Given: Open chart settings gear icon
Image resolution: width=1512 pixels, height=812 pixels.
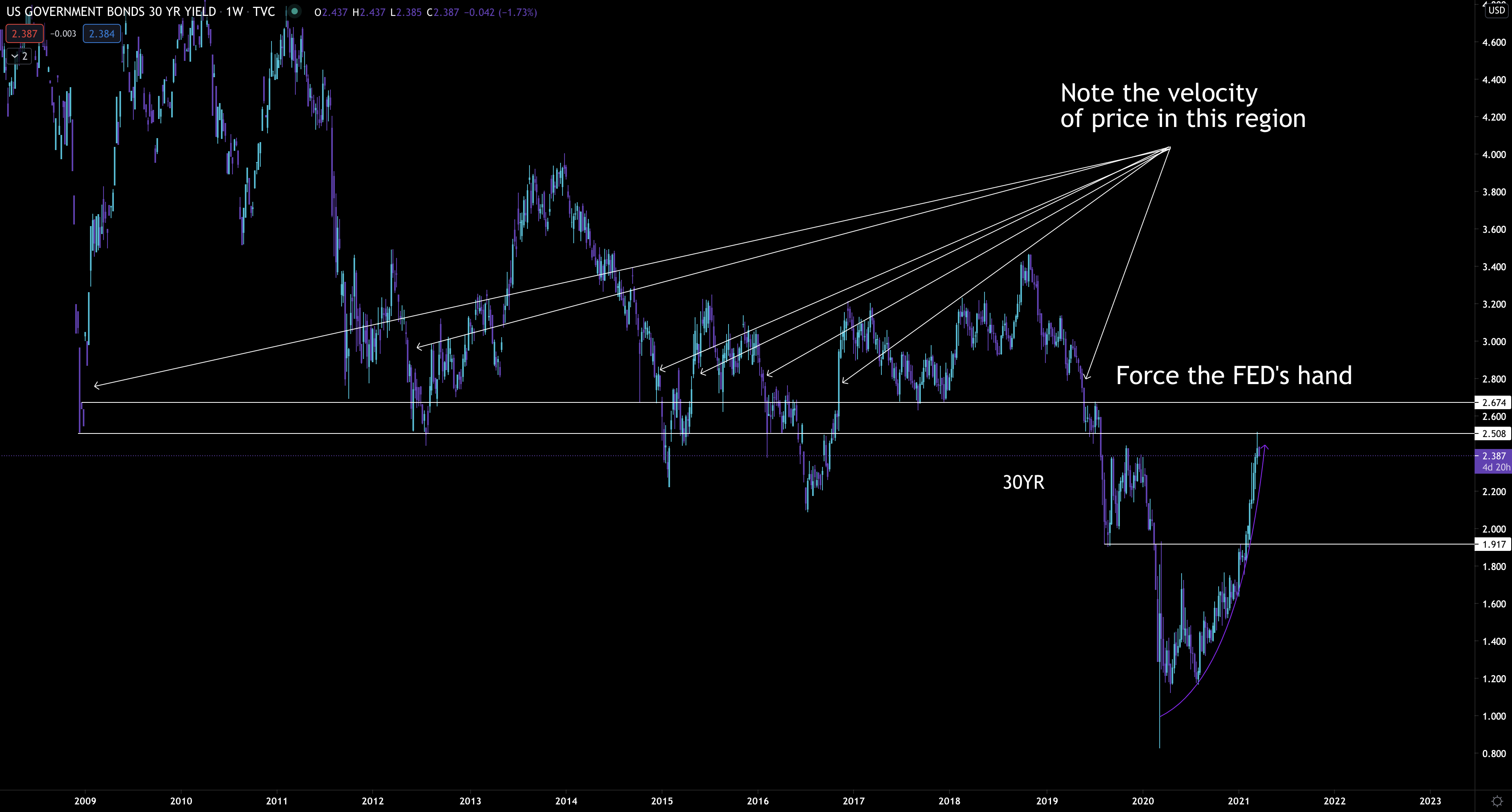Looking at the screenshot, I should point(1497,801).
